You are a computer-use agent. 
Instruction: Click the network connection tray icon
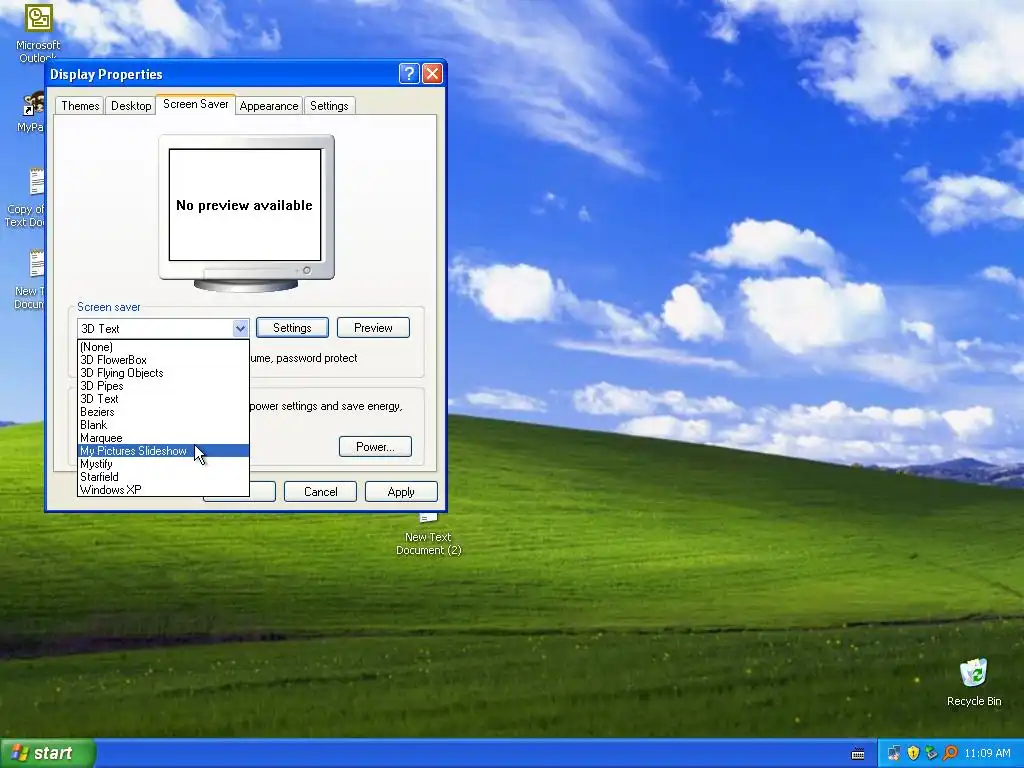(894, 754)
